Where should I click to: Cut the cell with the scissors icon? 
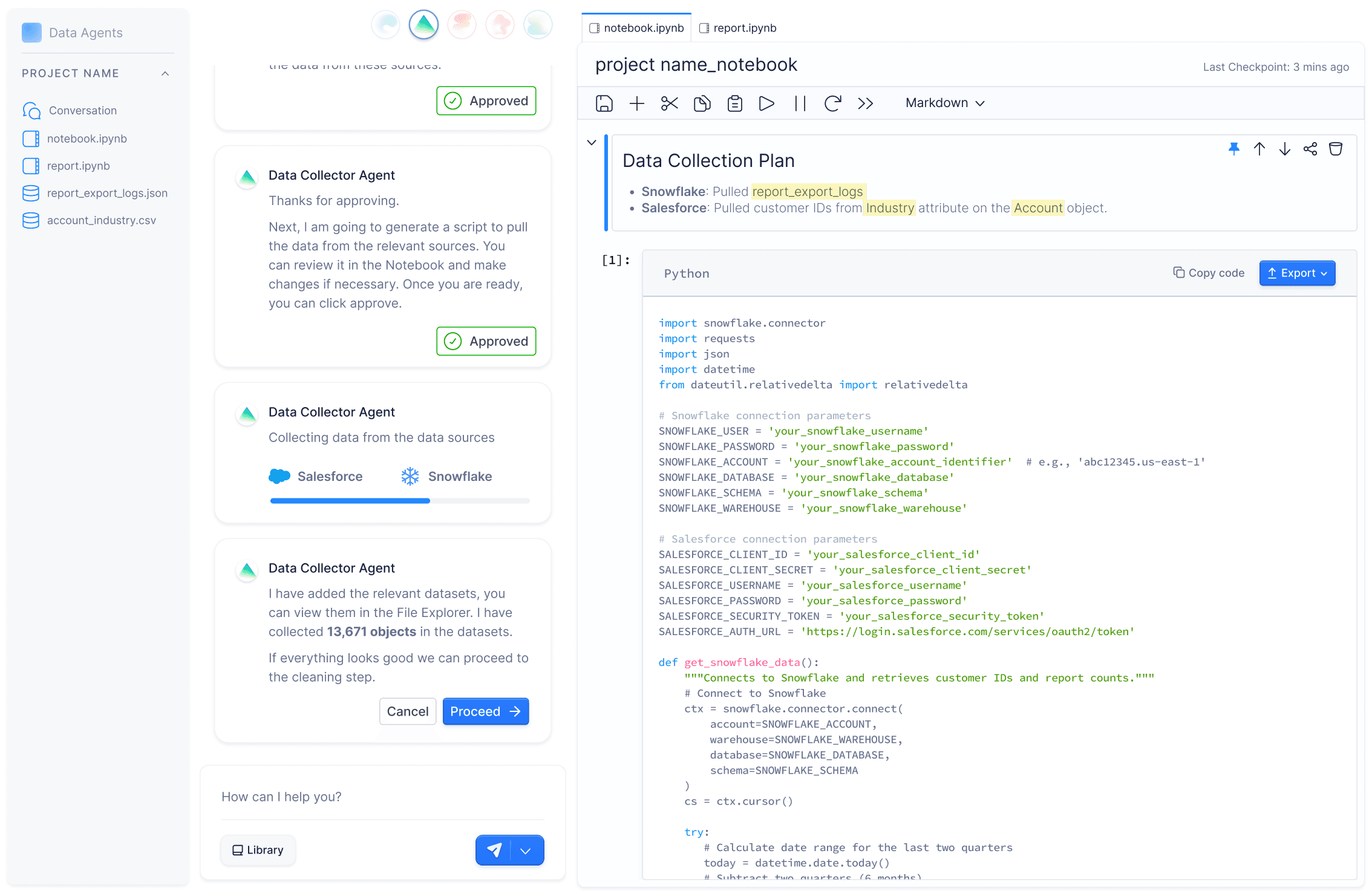click(x=670, y=103)
